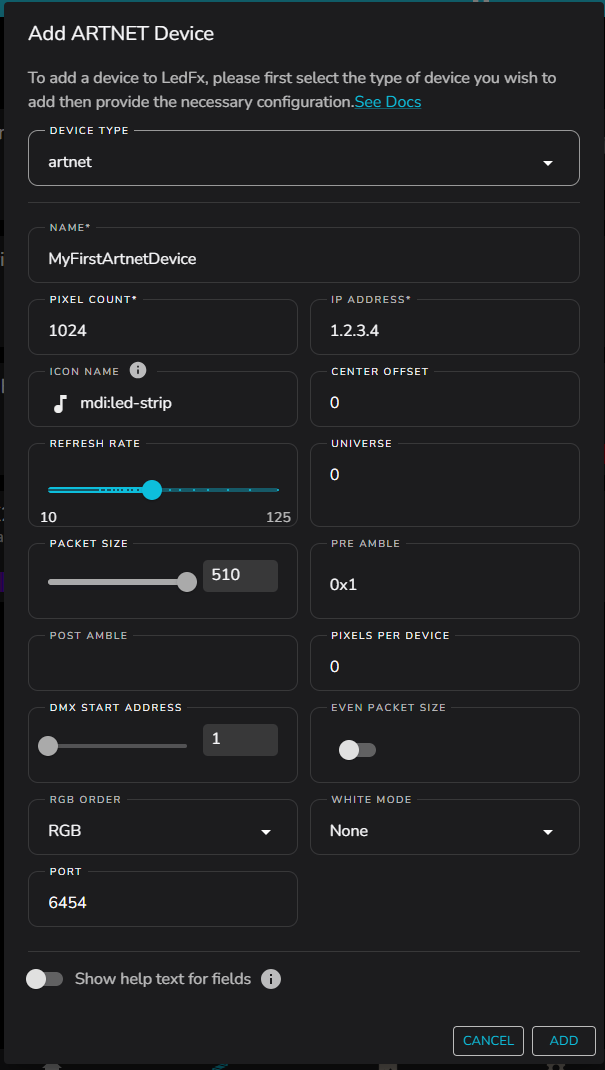Click the Pixels Per Device field

[x=445, y=663]
